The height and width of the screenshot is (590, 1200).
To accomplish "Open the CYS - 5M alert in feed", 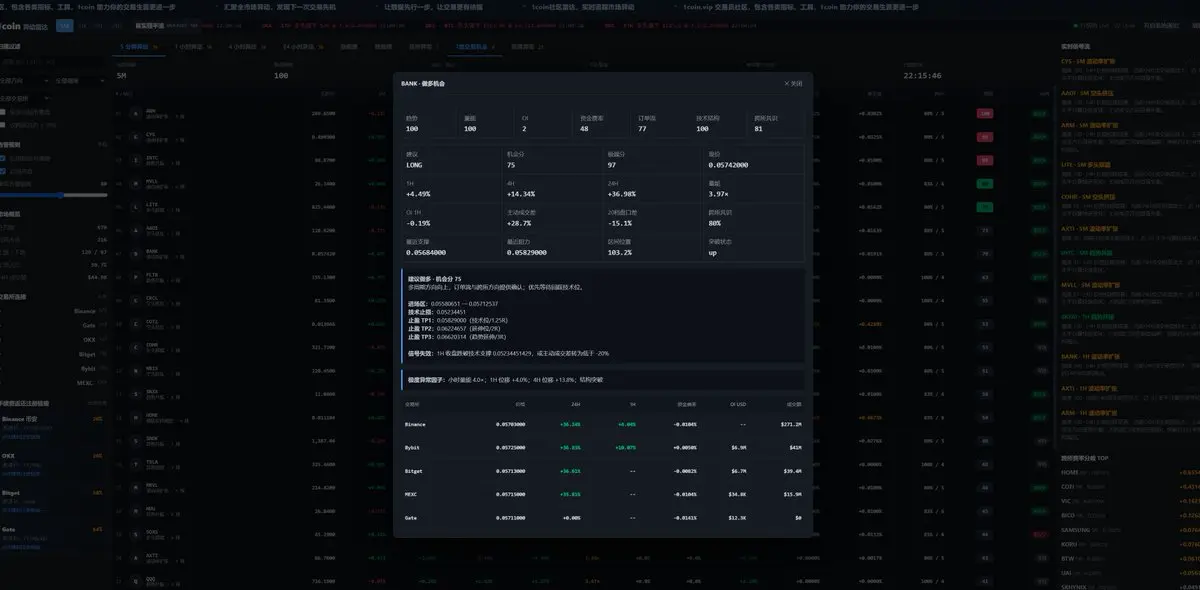I will pos(1086,60).
